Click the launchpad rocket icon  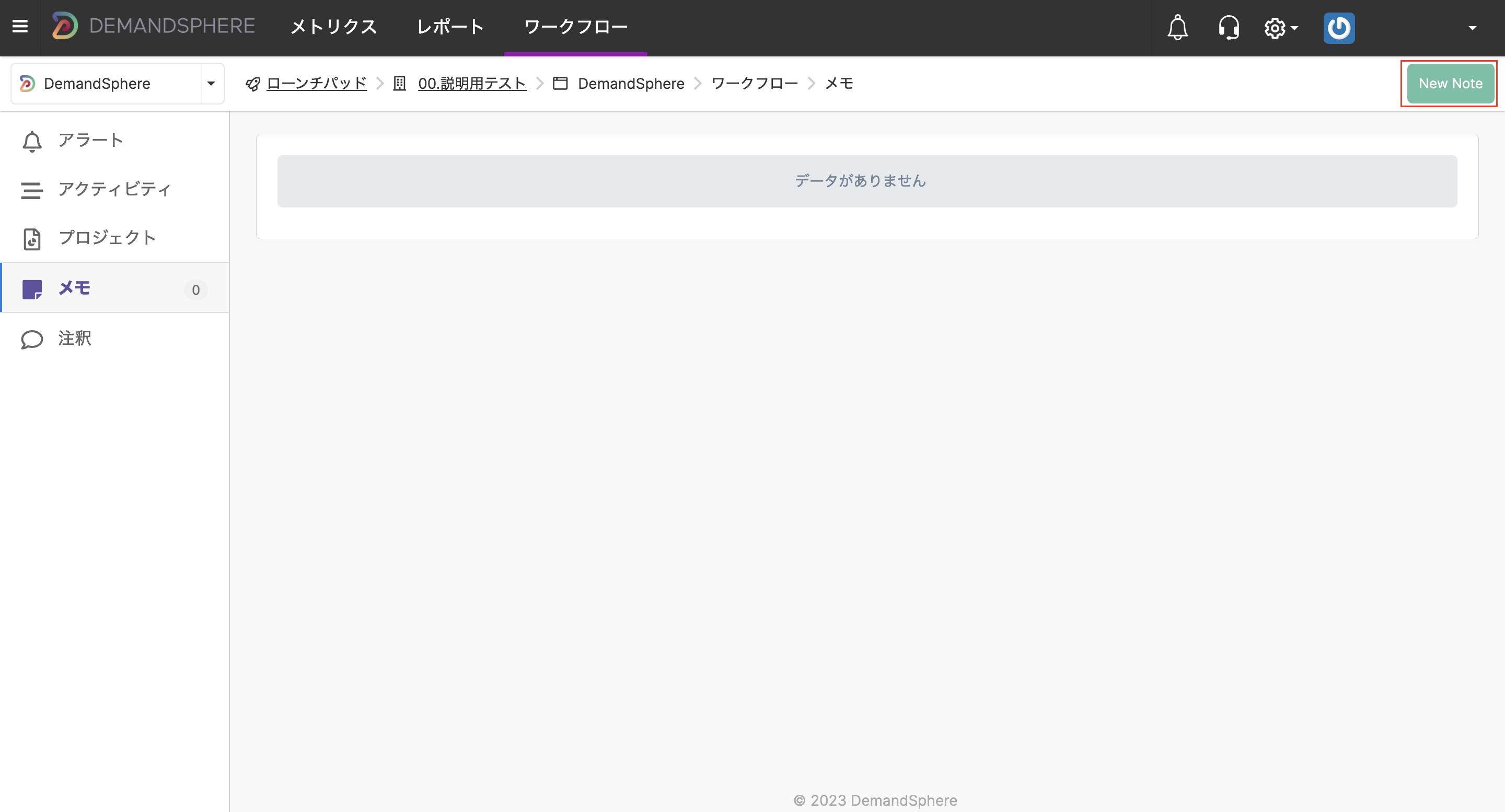[252, 84]
